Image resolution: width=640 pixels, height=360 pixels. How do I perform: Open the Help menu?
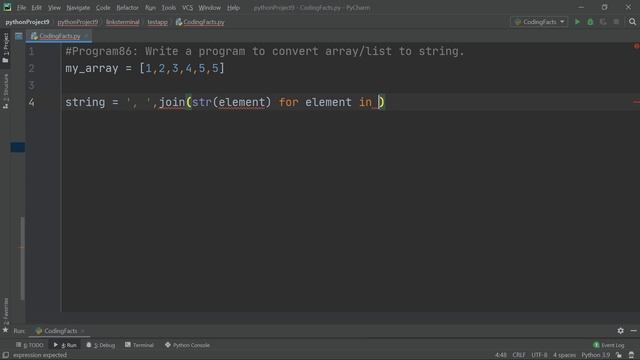pos(233,8)
